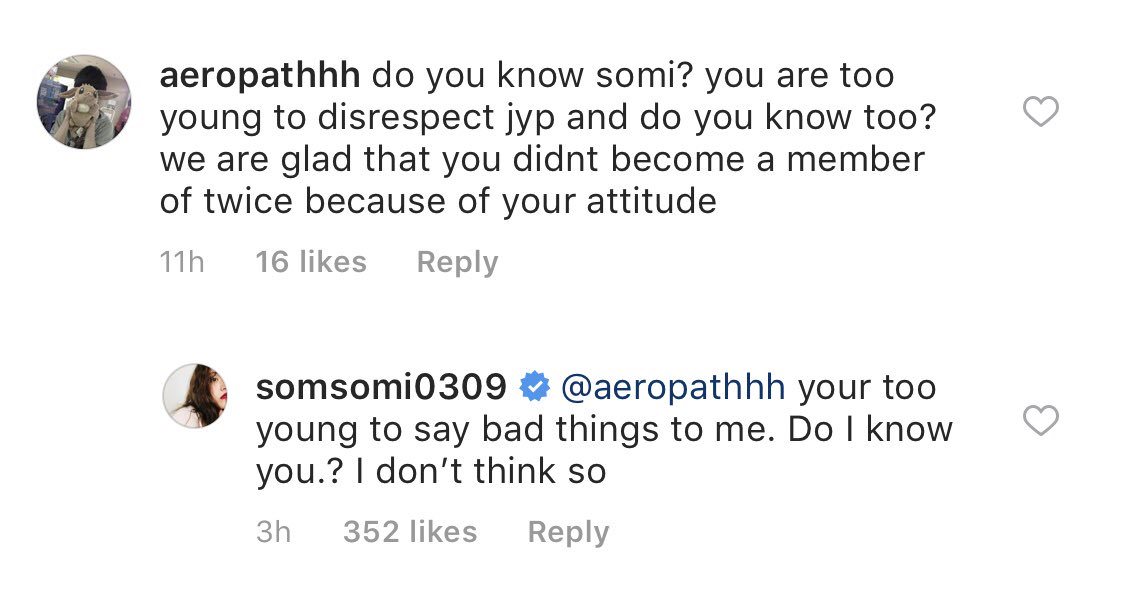Click the blue verified badge next to somsomi0309
This screenshot has width=1125, height=602.
point(535,386)
